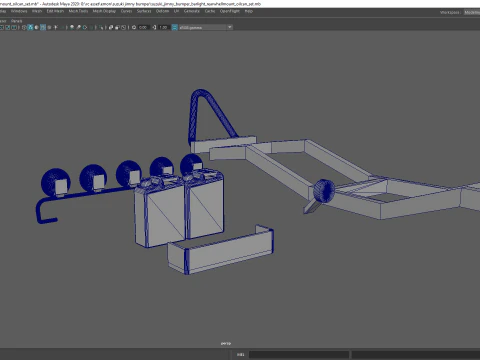Toggle view transform color management icon
The image size is (480, 360).
tap(174, 27)
